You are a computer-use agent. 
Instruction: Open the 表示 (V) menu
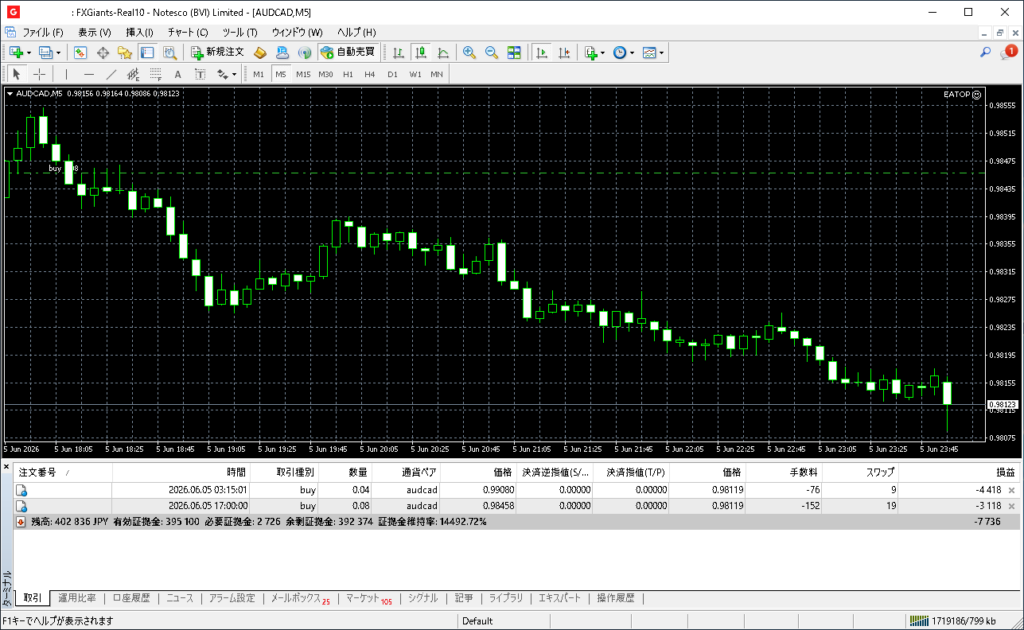coord(95,33)
